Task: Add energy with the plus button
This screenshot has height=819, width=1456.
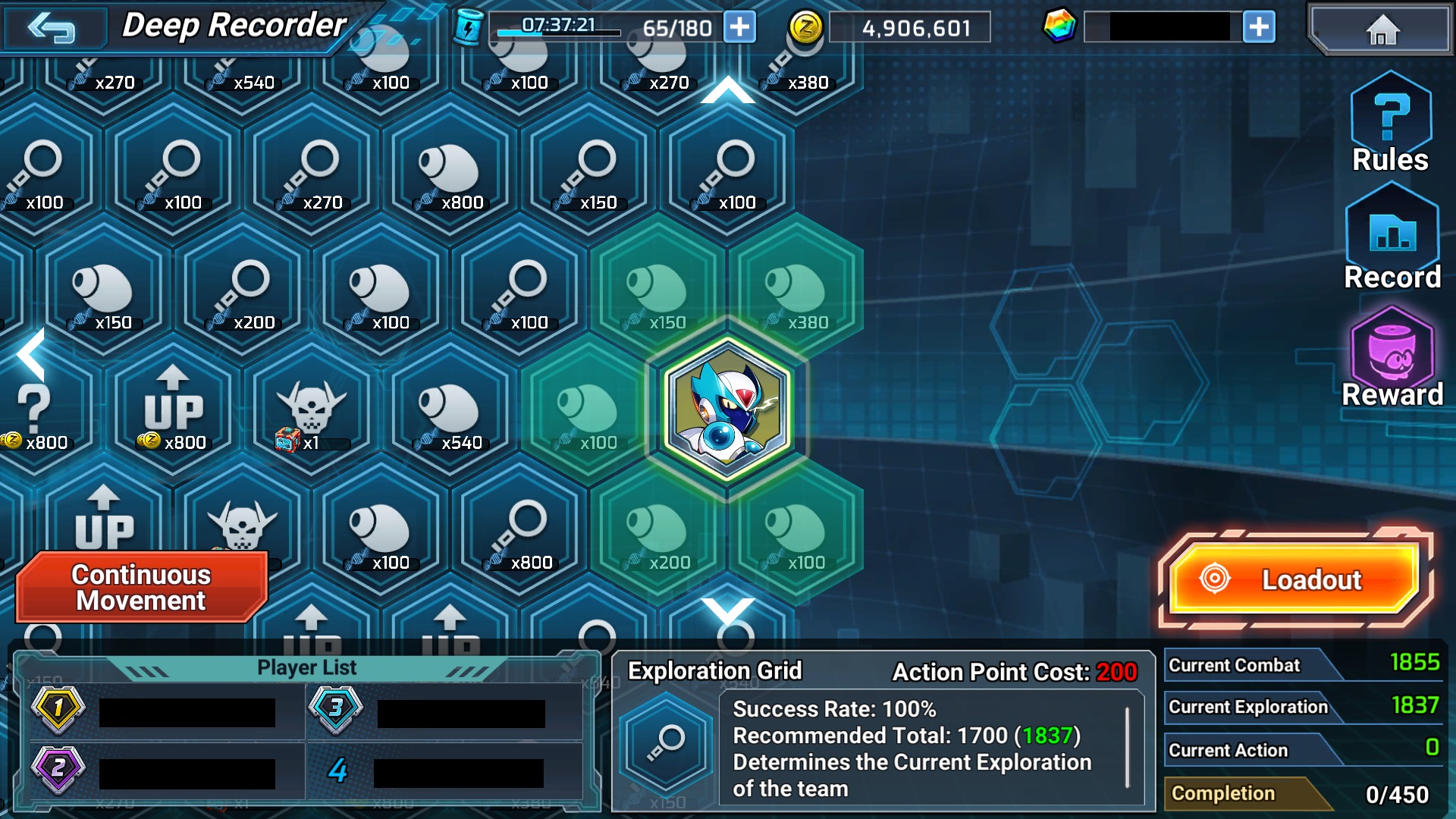Action: pos(739,27)
